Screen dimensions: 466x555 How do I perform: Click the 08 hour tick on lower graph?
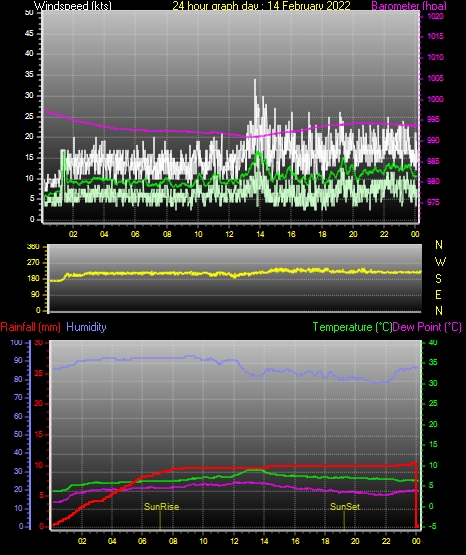[173, 541]
